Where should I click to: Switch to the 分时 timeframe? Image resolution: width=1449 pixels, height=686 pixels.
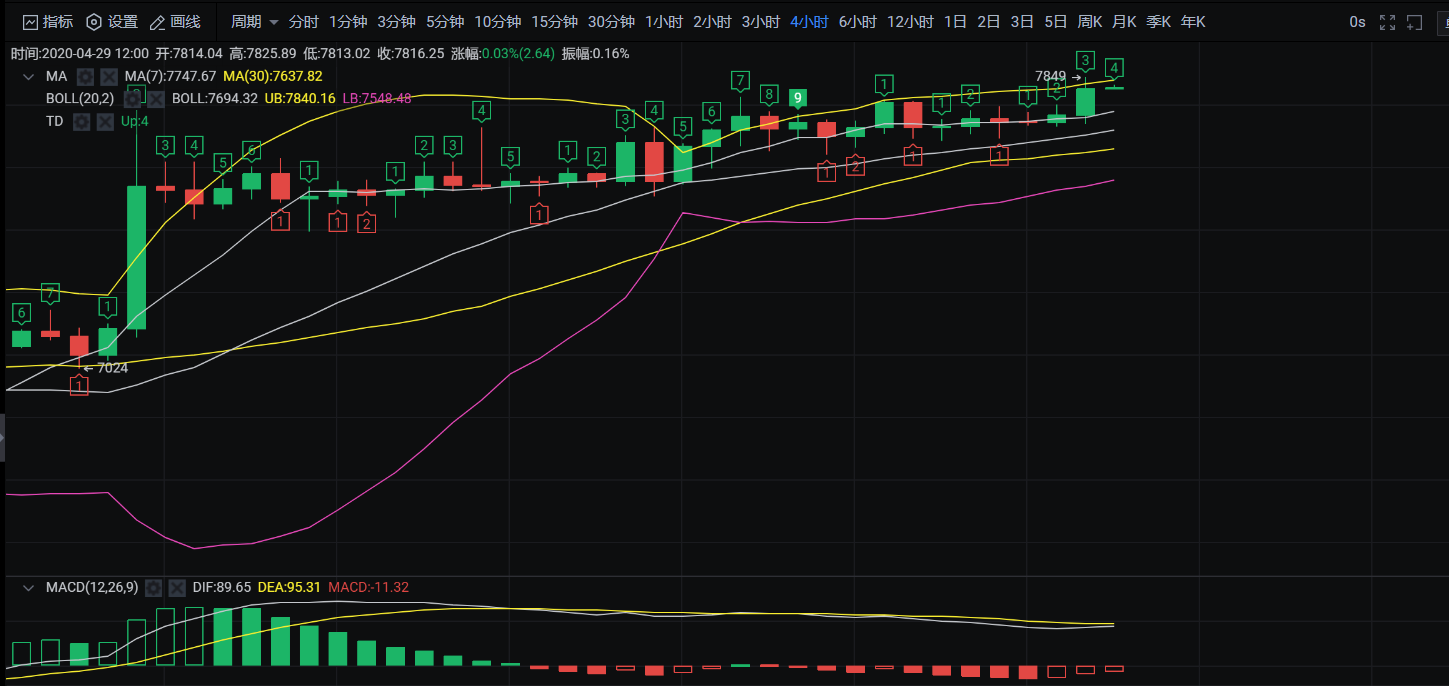pos(304,22)
